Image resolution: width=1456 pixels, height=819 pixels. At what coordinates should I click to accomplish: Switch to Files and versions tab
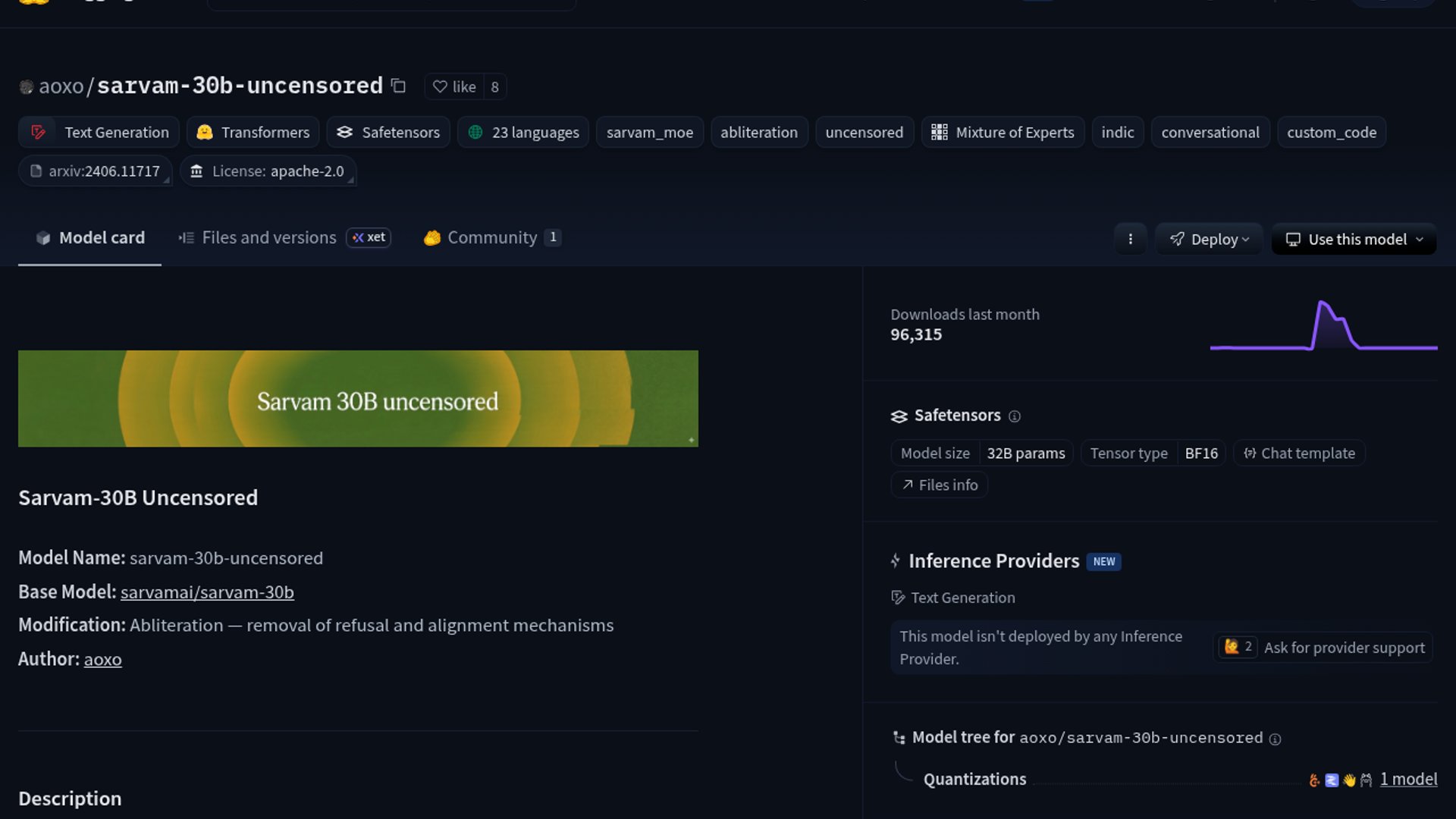click(268, 238)
